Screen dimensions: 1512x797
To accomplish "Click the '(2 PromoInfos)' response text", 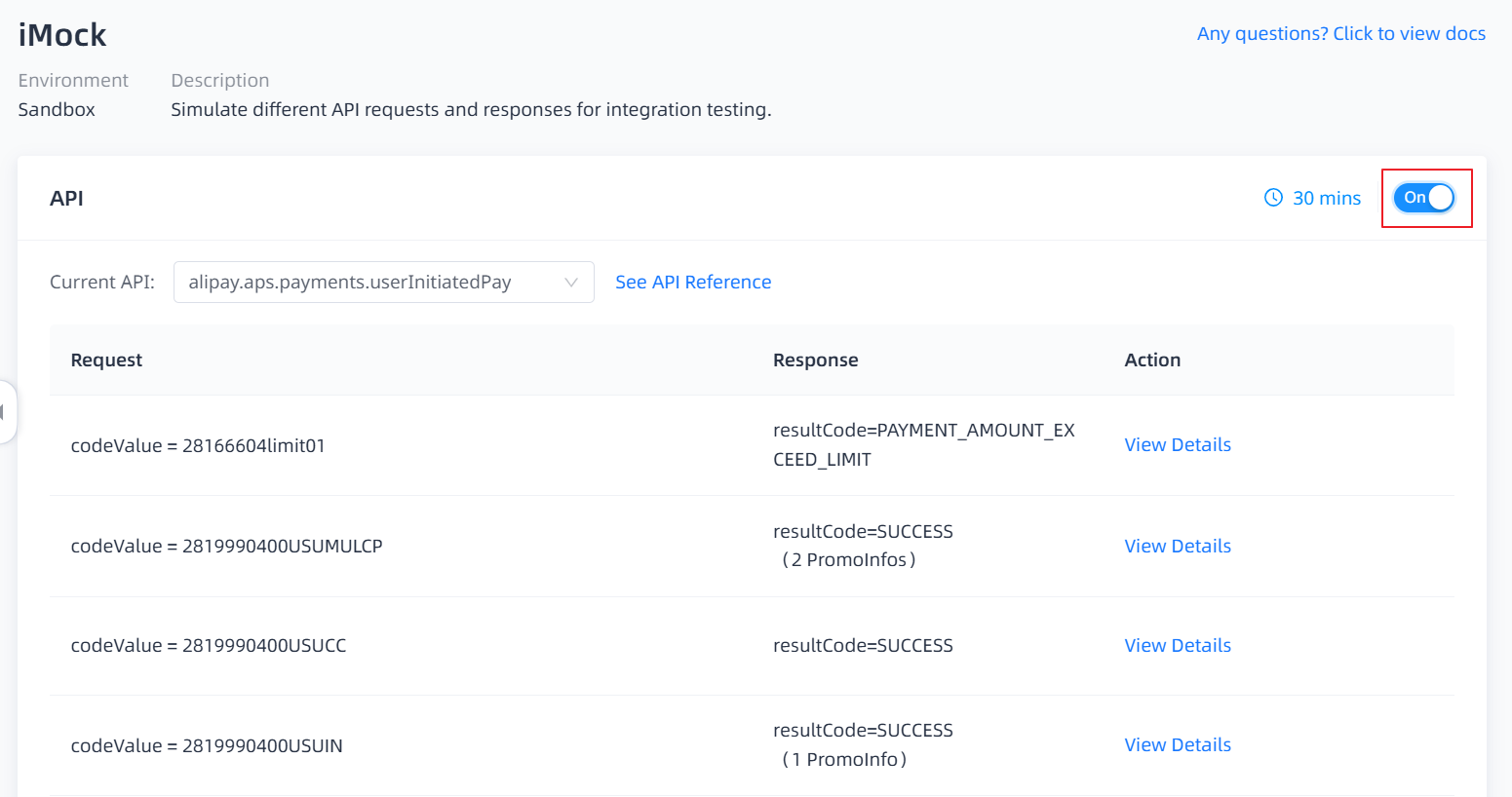I will (848, 560).
